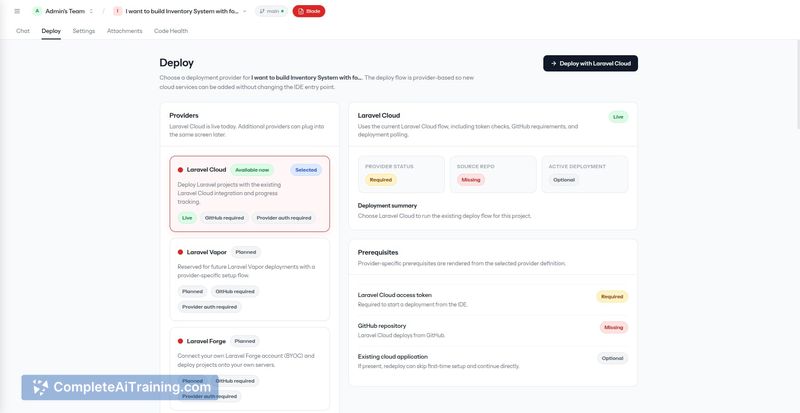Image resolution: width=800 pixels, height=413 pixels.
Task: Click the Planned badge beside Laravel Forge title
Action: tap(244, 341)
